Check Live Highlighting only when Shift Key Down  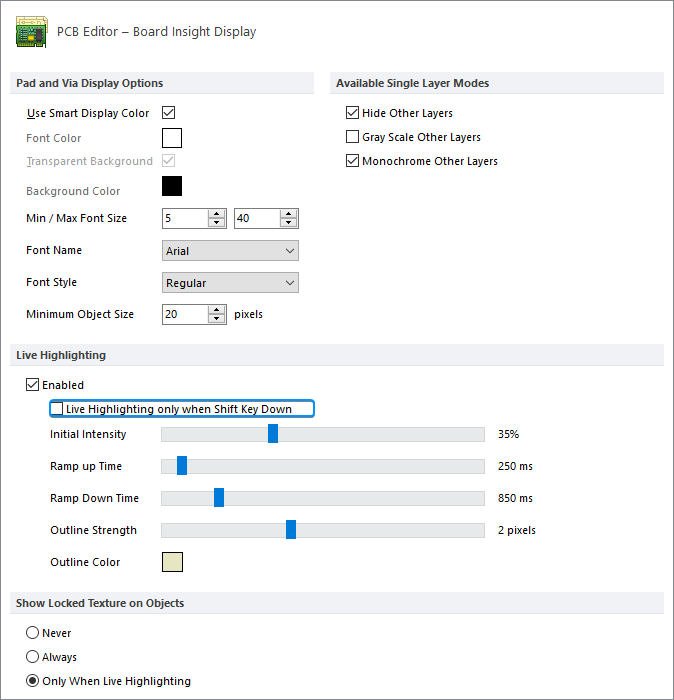coord(56,408)
